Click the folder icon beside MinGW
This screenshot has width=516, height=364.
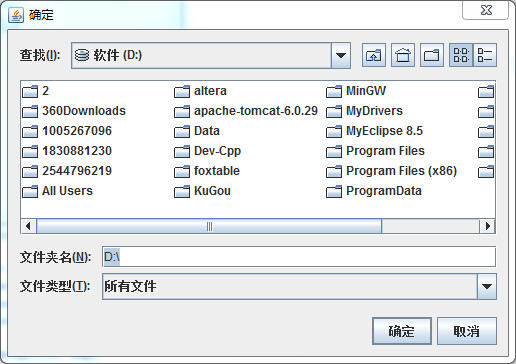click(334, 91)
